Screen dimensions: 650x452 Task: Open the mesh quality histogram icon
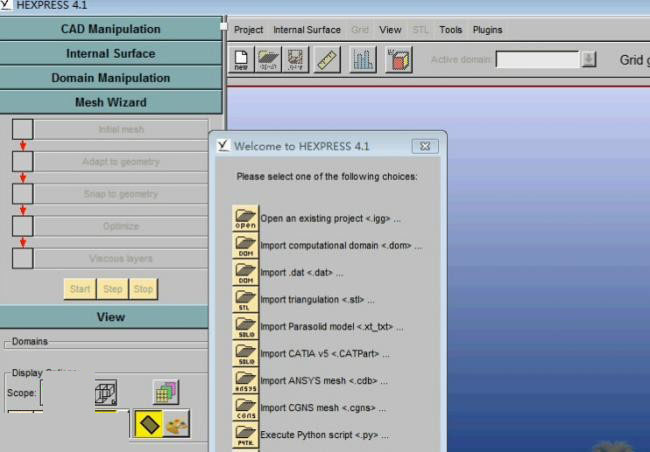tap(363, 59)
